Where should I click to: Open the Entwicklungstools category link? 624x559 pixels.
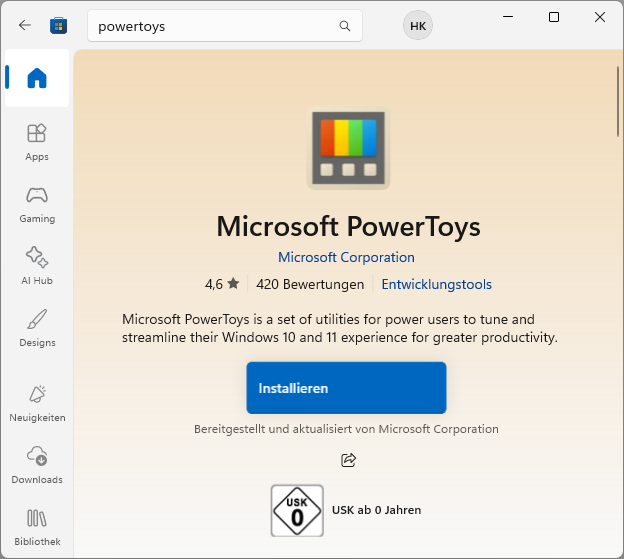coord(436,284)
